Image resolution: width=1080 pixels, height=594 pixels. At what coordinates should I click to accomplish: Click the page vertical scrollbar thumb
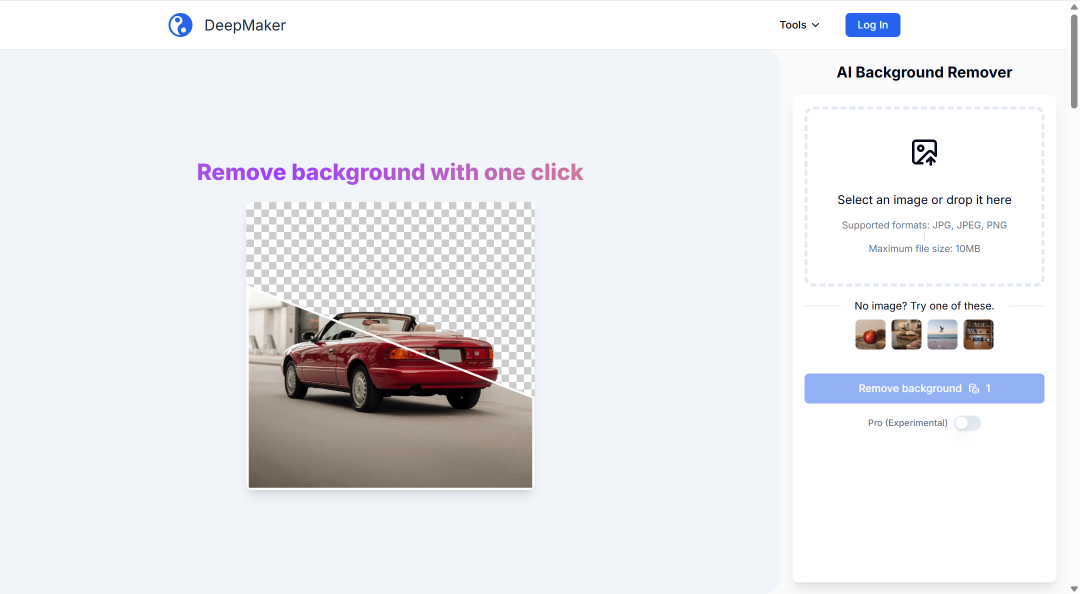(1074, 61)
